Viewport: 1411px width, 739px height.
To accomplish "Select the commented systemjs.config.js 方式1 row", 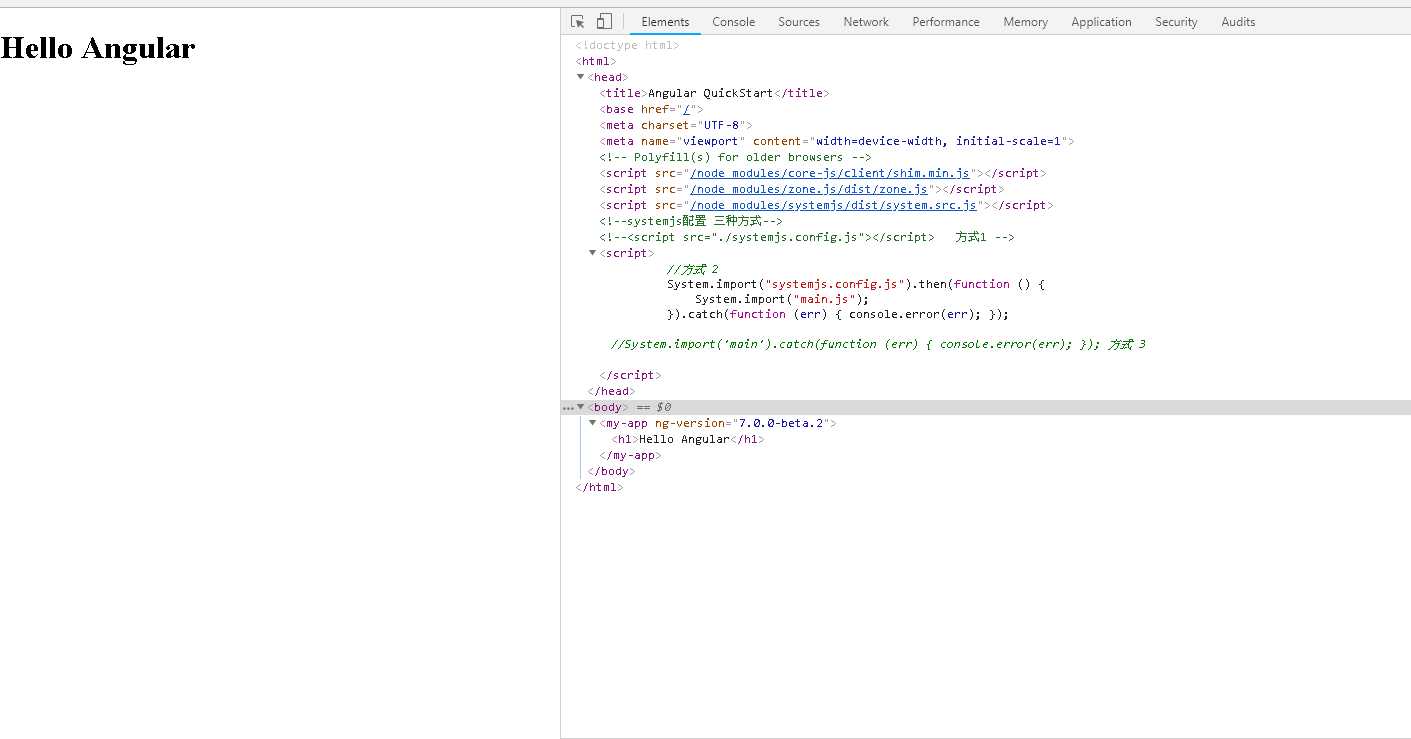I will 807,237.
